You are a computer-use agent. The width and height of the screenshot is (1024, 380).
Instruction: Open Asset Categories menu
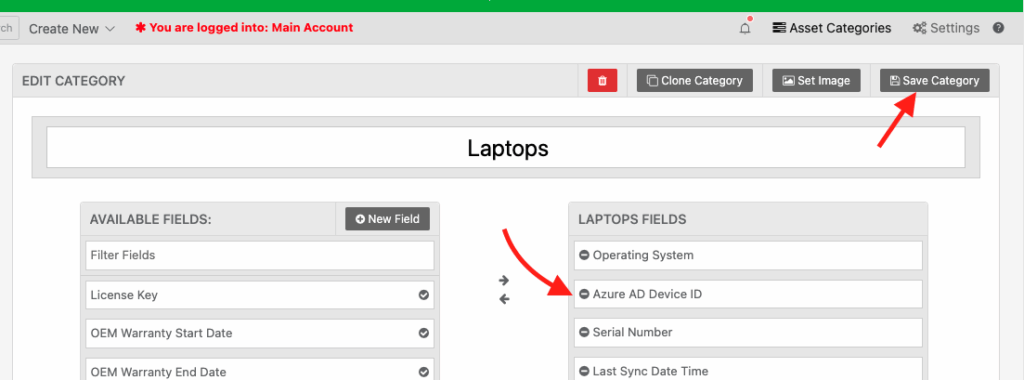pyautogui.click(x=831, y=28)
